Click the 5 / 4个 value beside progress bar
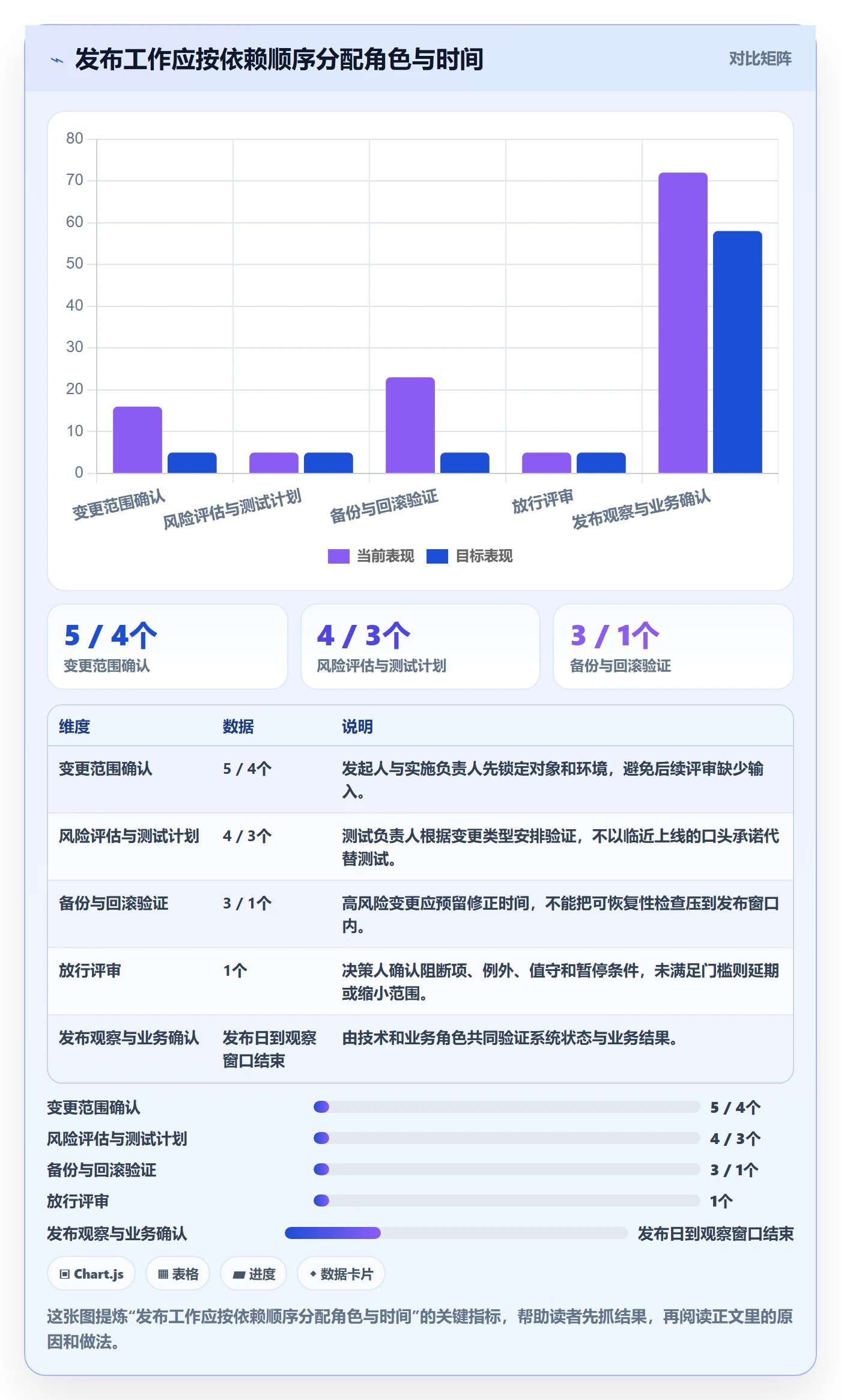The image size is (841, 1400). (x=735, y=1107)
